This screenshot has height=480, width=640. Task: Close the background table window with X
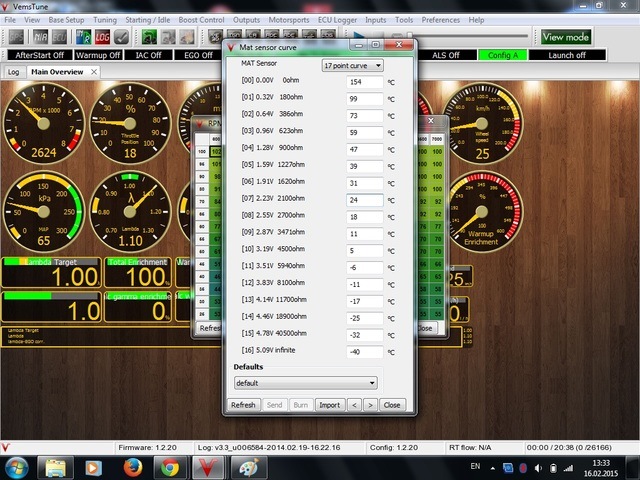tap(431, 120)
